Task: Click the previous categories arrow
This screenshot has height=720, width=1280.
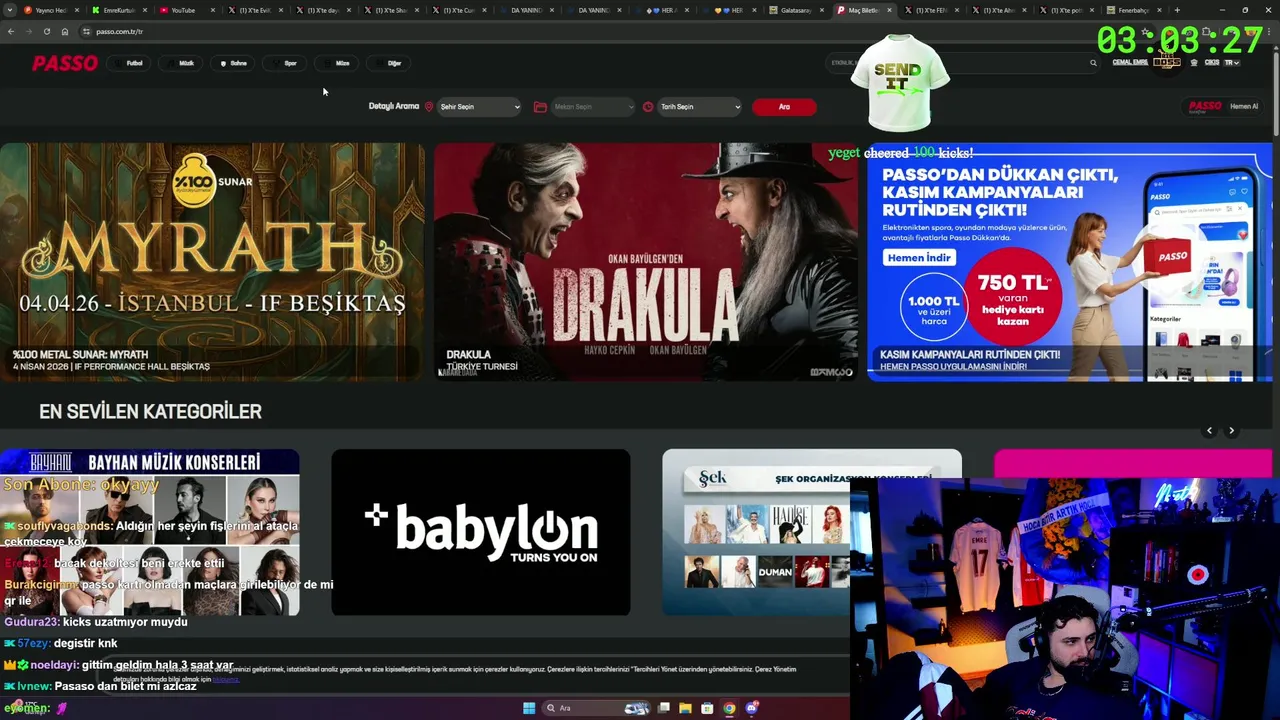Action: 1209,430
